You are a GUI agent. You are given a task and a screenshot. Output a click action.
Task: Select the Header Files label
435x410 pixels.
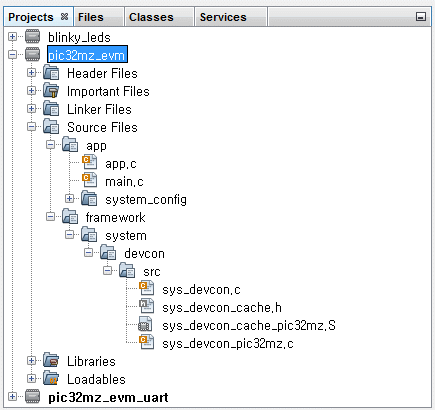pos(102,73)
